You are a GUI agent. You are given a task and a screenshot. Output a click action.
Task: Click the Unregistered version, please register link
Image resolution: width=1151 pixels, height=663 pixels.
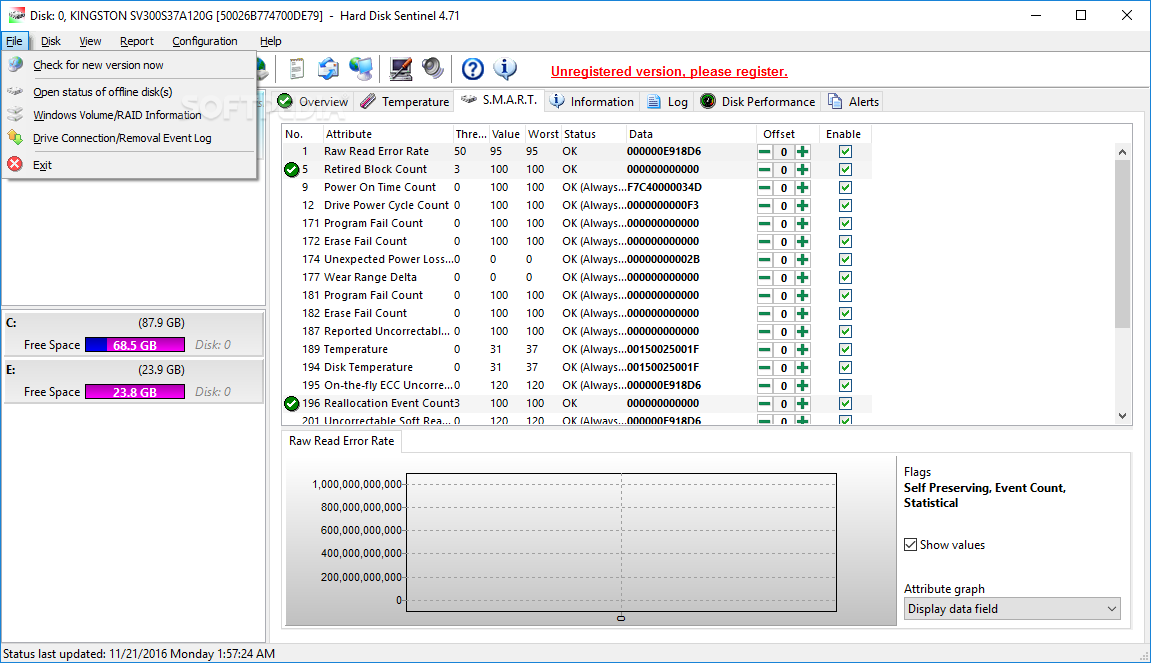pyautogui.click(x=669, y=71)
